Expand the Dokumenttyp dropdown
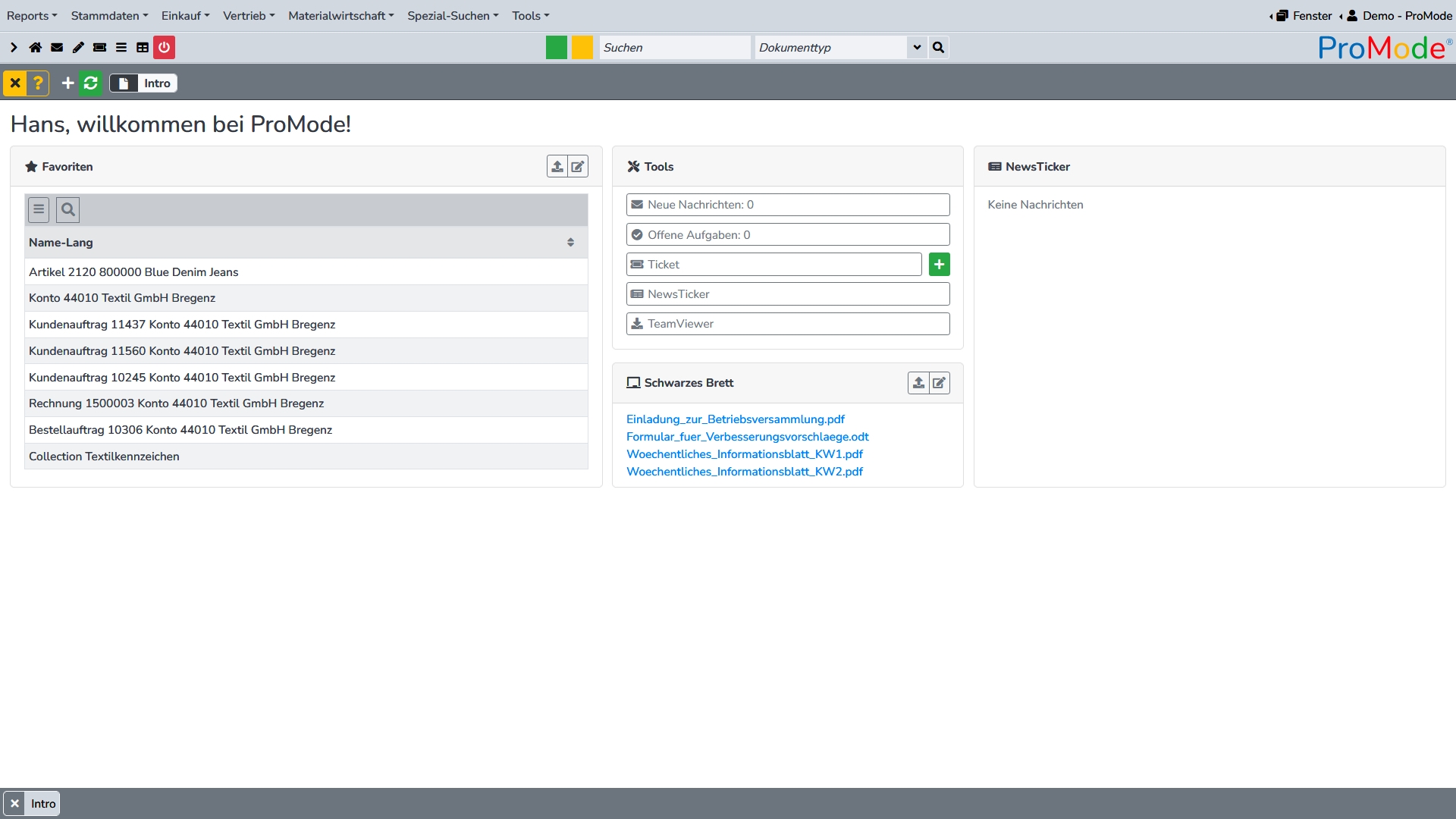This screenshot has height=819, width=1456. tap(917, 48)
